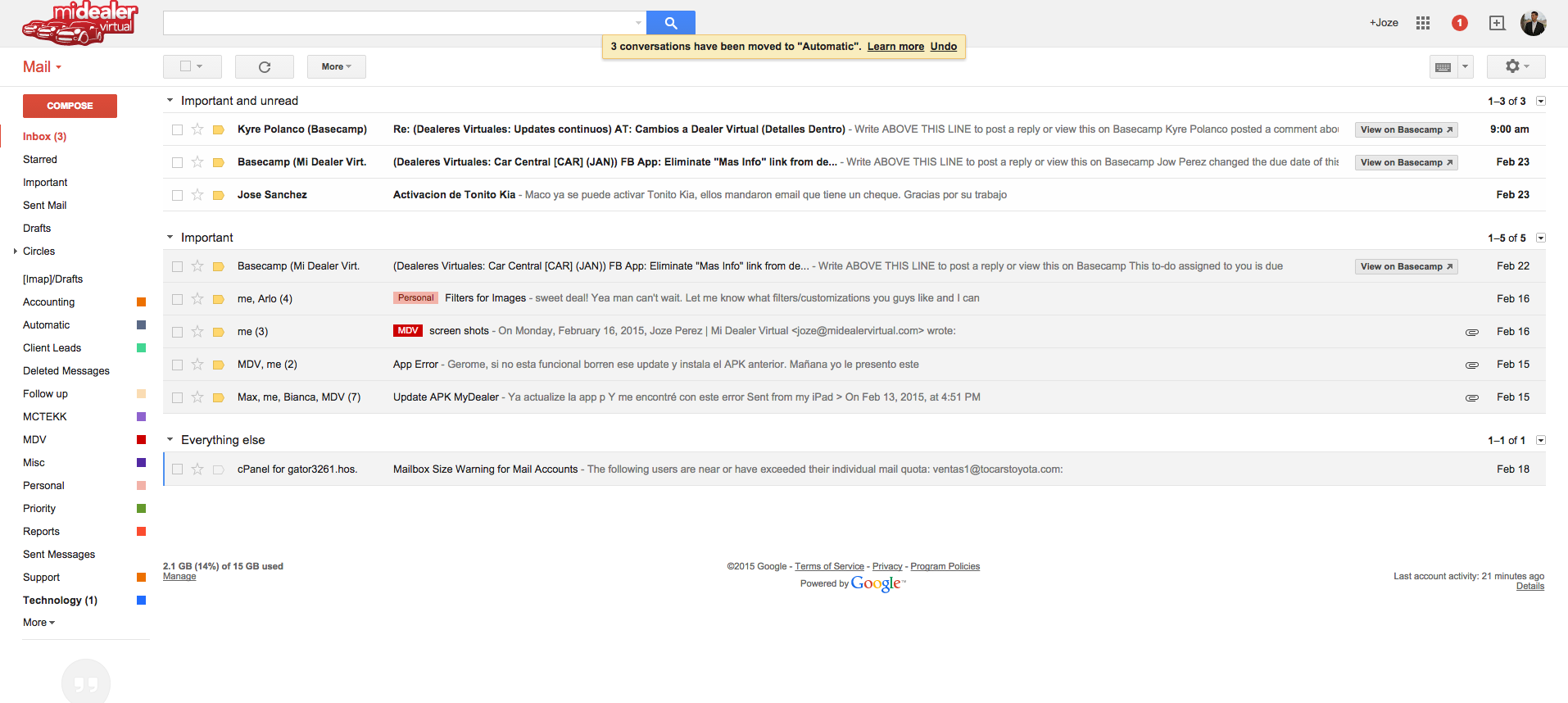
Task: Undo the move to Automatic
Action: pyautogui.click(x=944, y=47)
